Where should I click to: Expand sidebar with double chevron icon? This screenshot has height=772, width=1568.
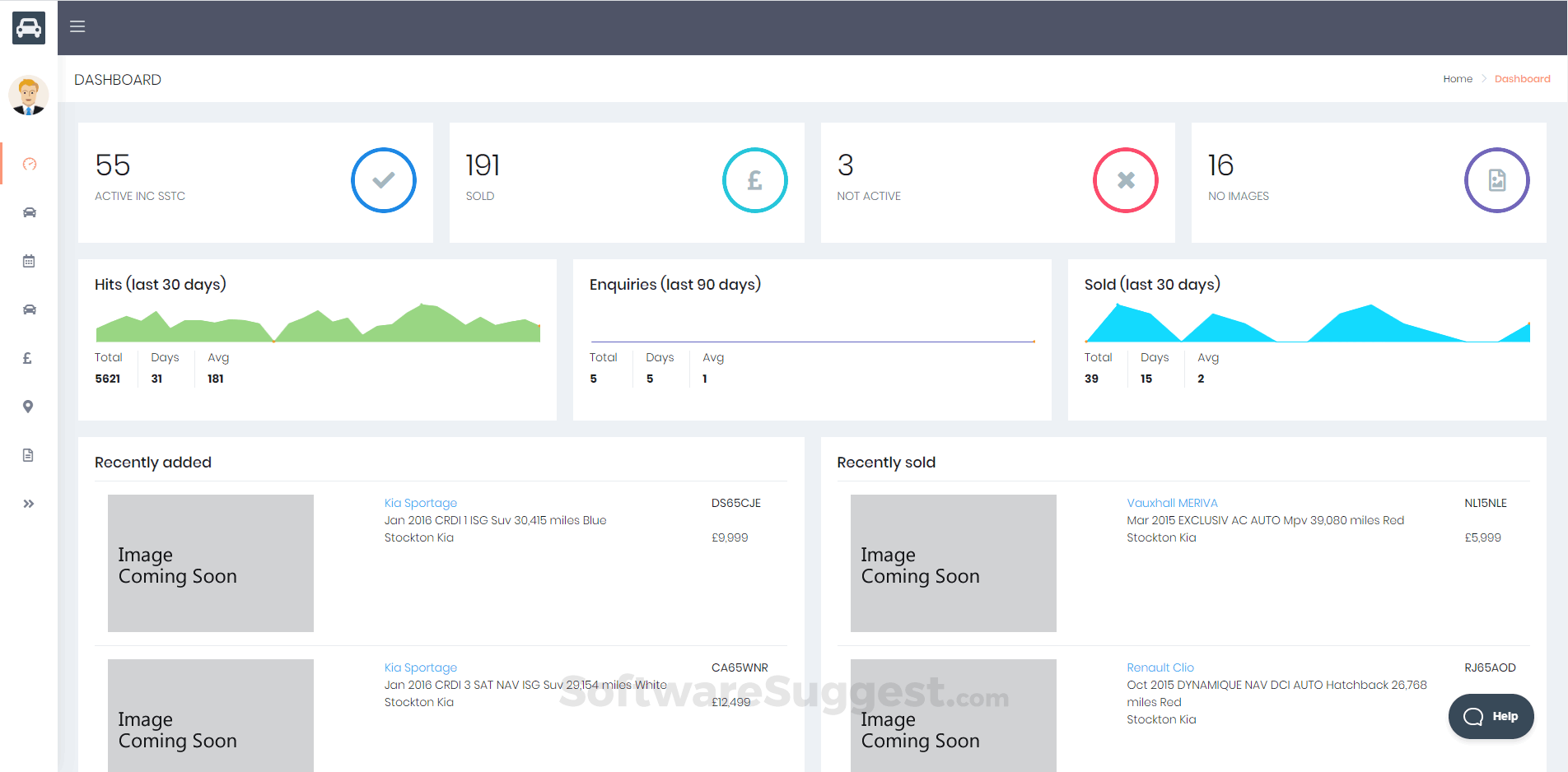[29, 504]
